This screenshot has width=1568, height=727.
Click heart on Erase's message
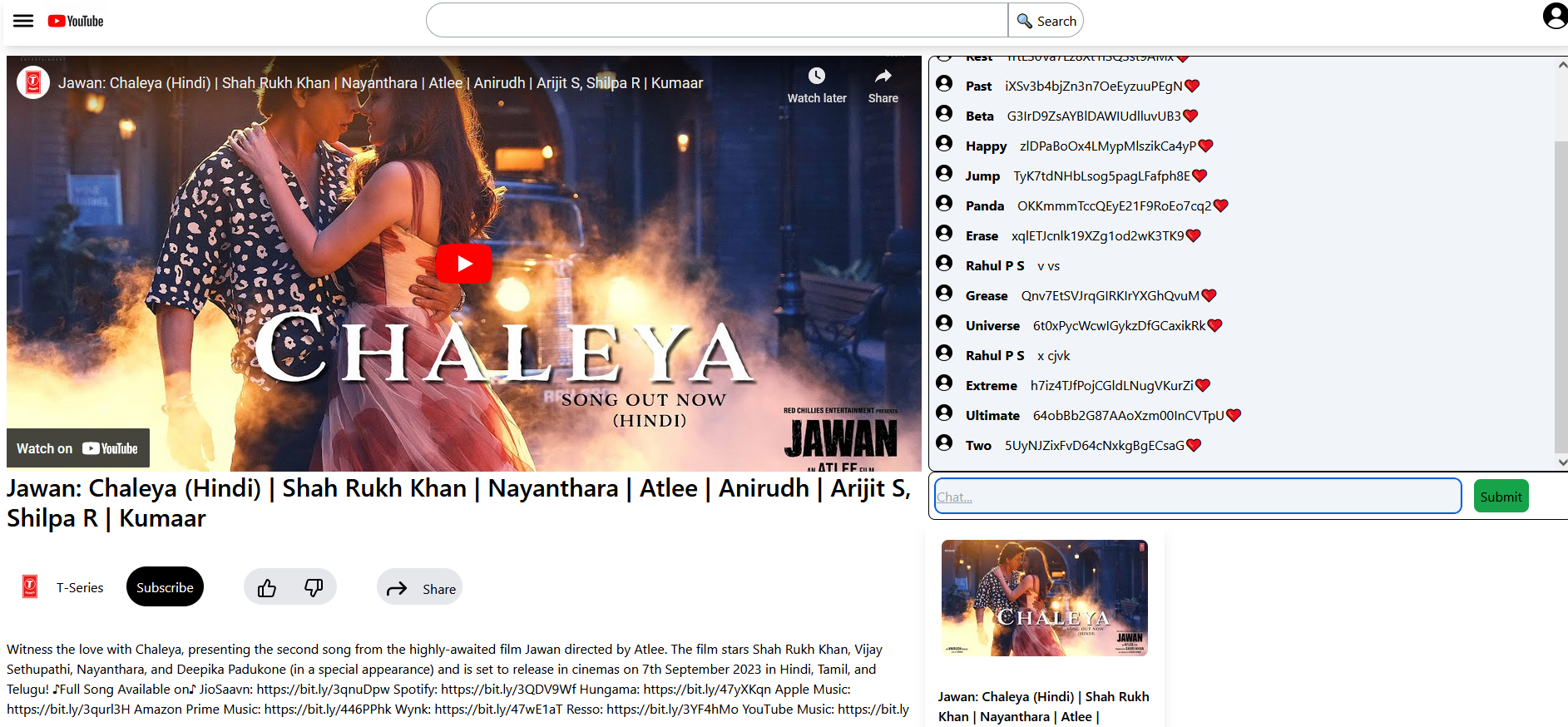coord(1194,235)
